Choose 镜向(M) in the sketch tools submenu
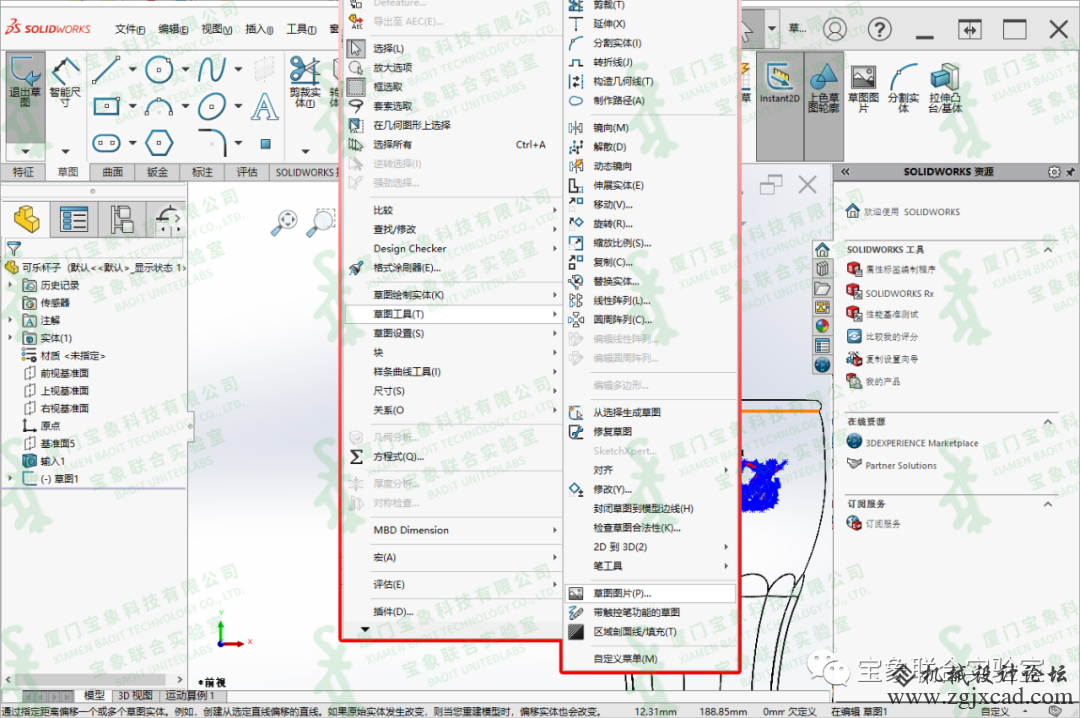The image size is (1080, 718). pos(610,127)
